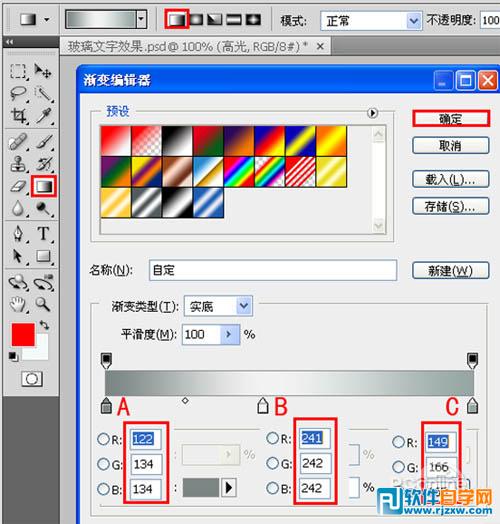500x524 pixels.
Task: Open the gradient tool preset picker arrow
Action: pos(47,20)
